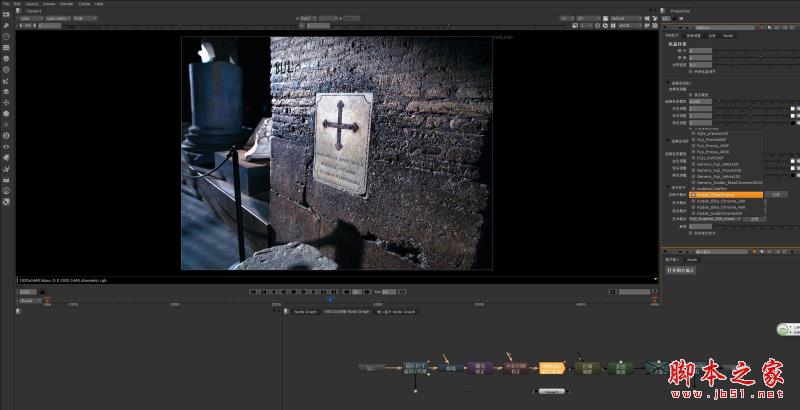Click the first field under the properties heading
800x410 pixels.
point(701,51)
